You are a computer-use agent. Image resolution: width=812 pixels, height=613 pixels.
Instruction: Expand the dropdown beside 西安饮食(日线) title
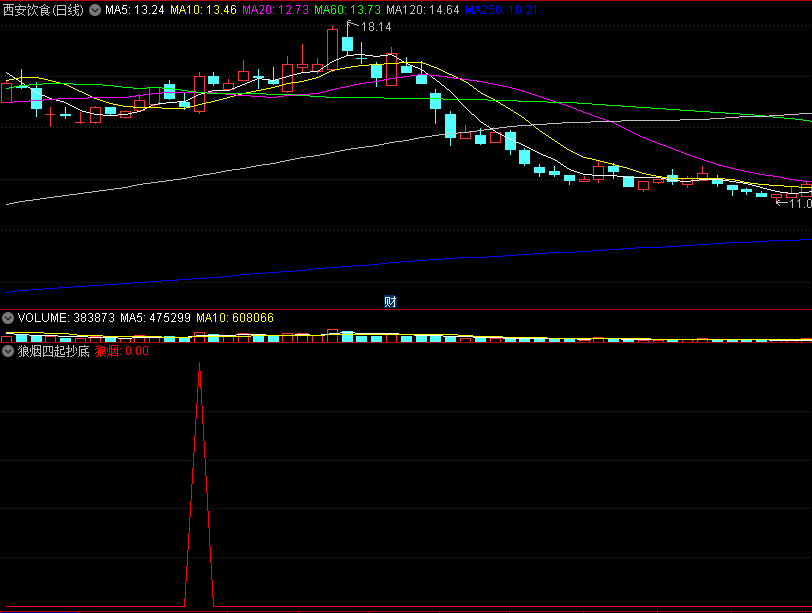pos(95,10)
